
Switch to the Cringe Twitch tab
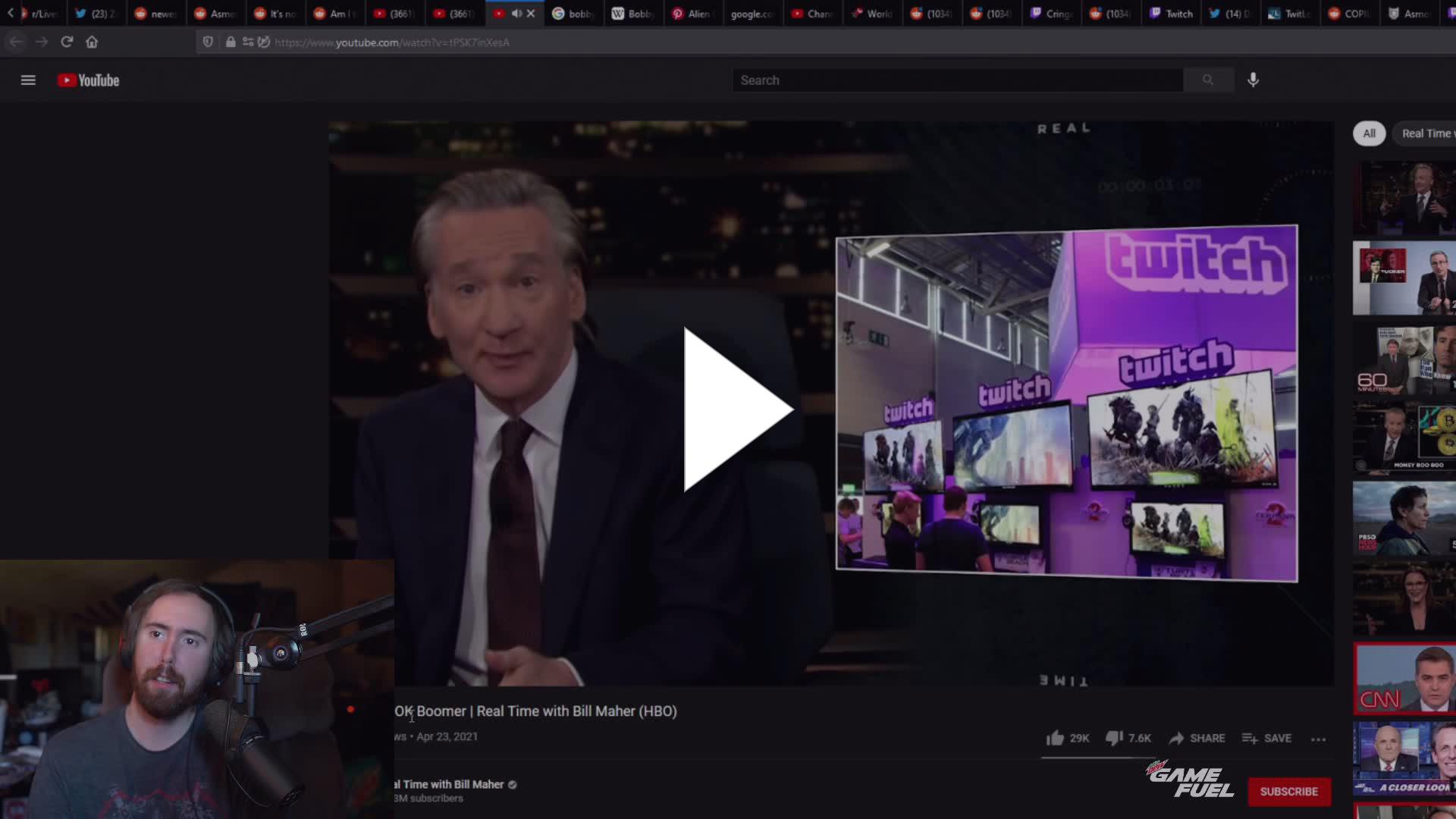coord(1052,14)
